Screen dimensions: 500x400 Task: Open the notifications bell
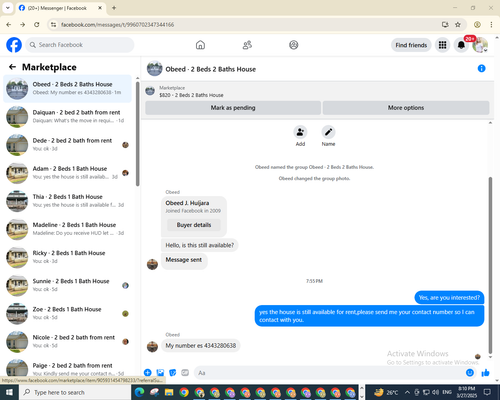point(461,45)
